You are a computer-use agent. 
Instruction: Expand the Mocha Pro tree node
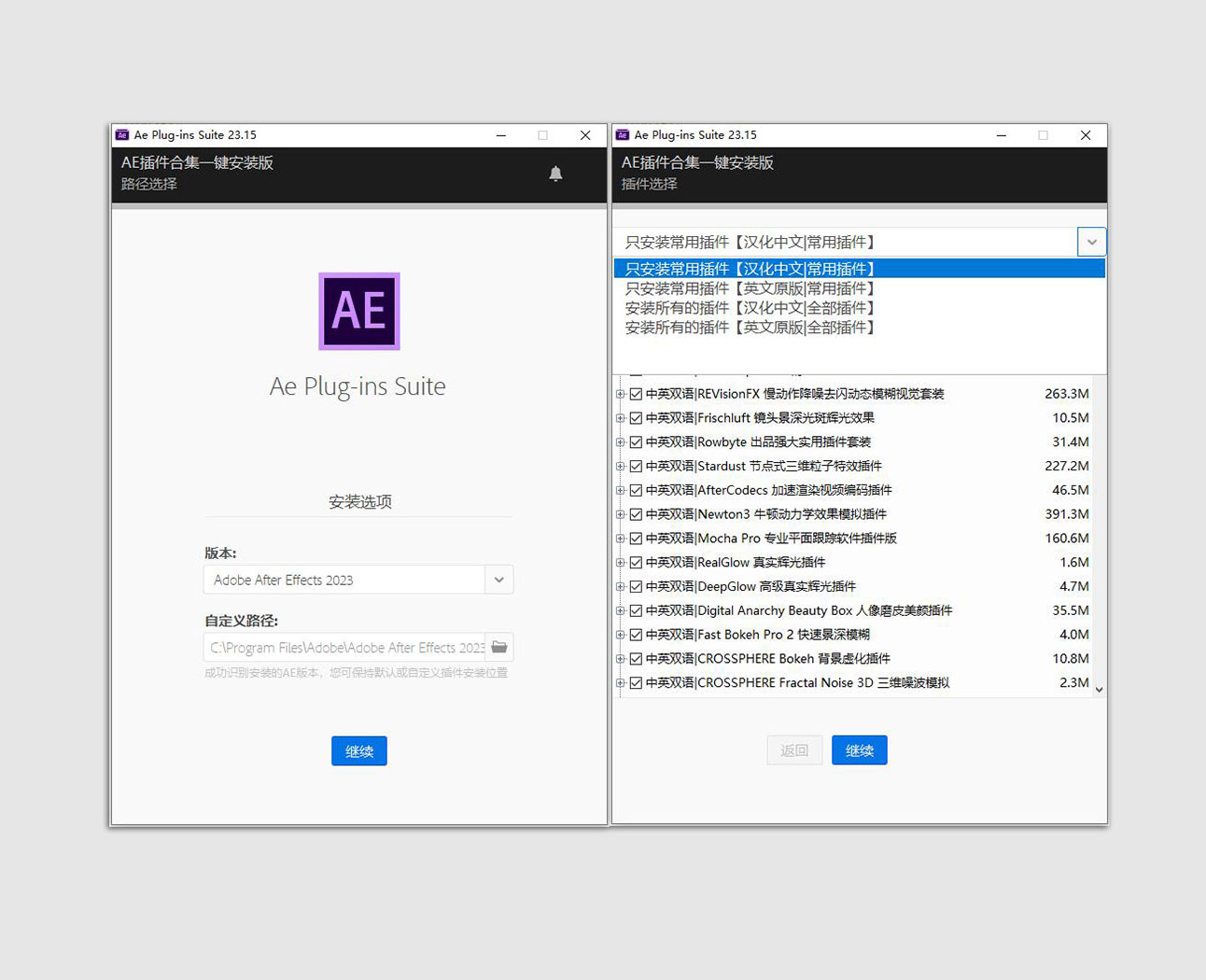pos(620,539)
